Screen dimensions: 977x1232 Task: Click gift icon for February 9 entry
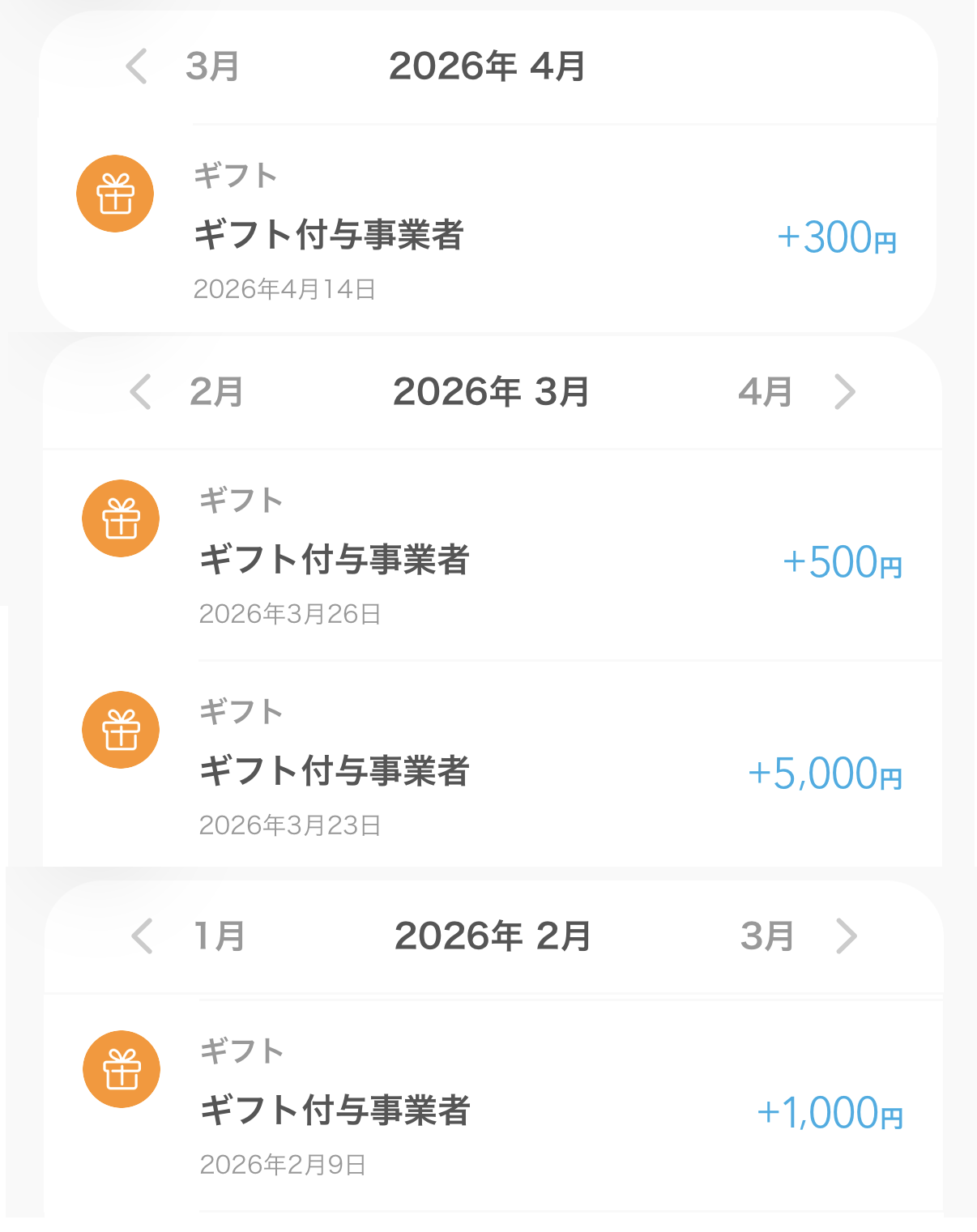pyautogui.click(x=122, y=1069)
